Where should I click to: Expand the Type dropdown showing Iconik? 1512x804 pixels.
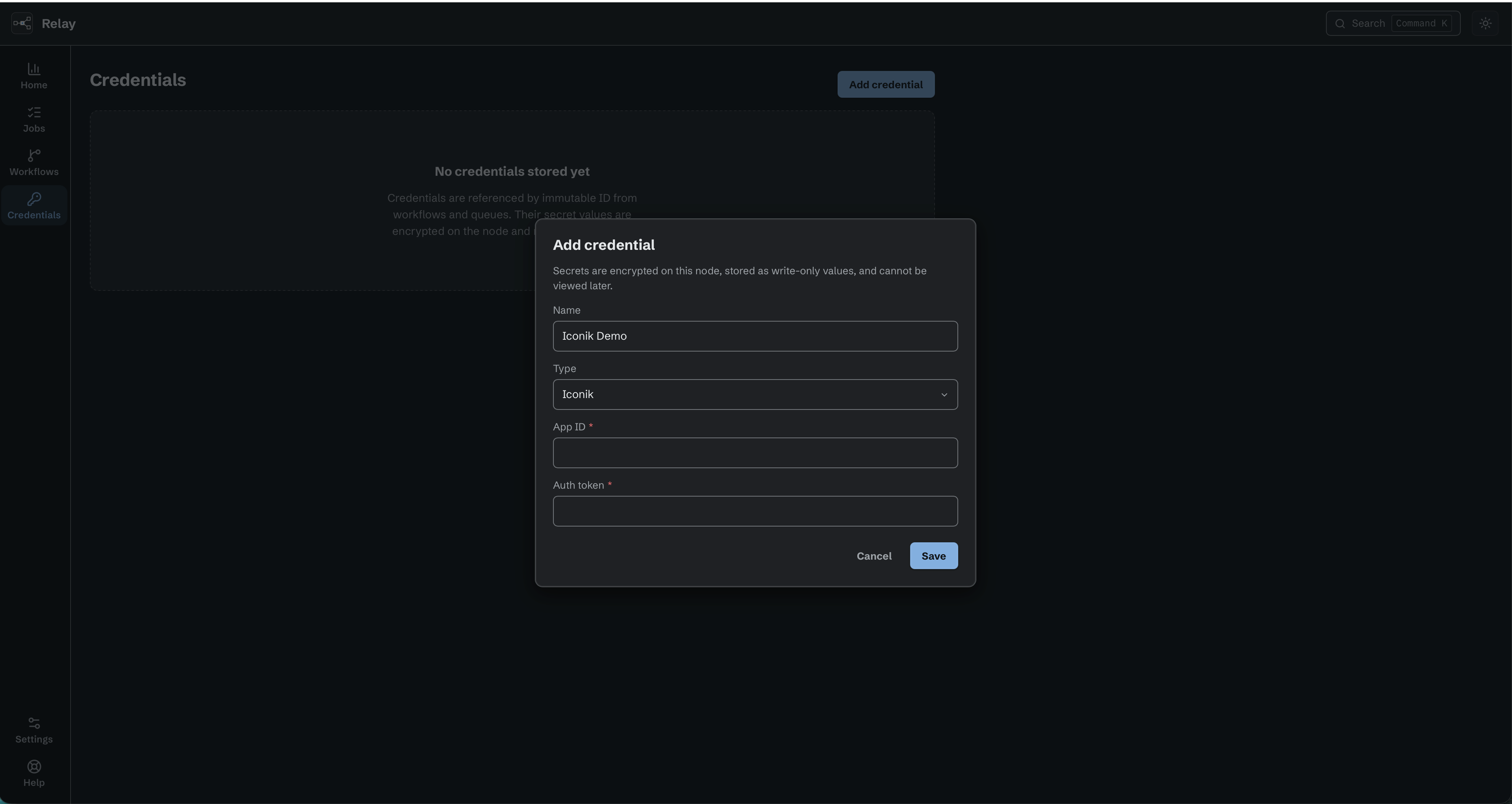coord(756,395)
